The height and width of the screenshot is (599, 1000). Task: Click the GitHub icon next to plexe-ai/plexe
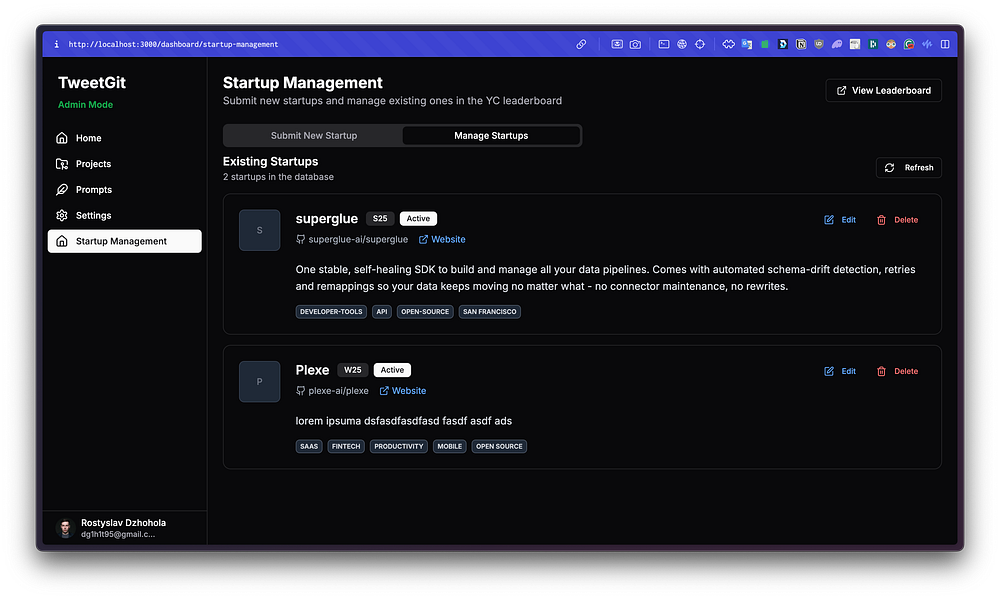pyautogui.click(x=300, y=390)
